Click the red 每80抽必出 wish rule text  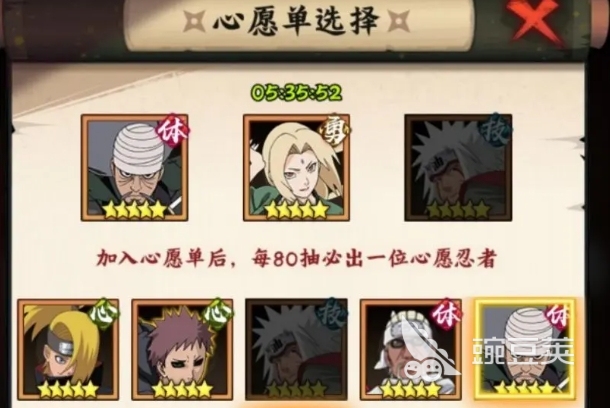[296, 258]
